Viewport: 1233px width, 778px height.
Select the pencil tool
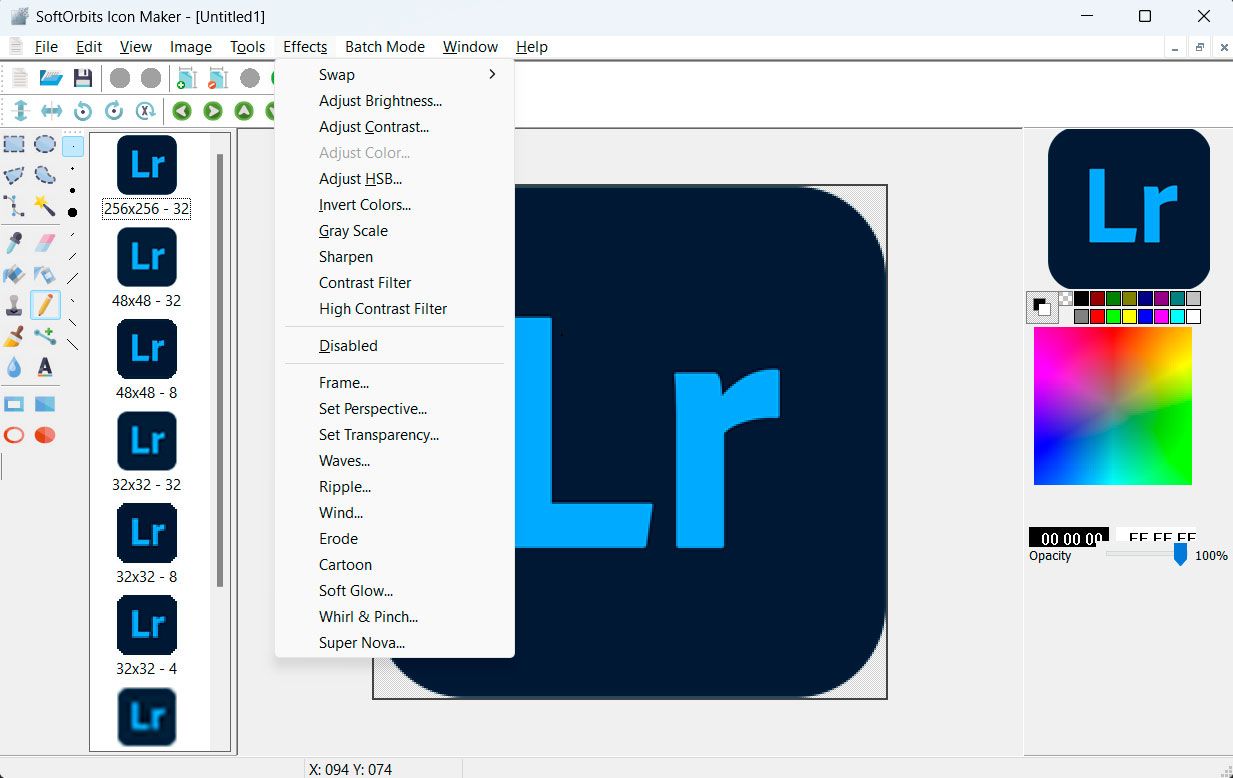tap(45, 305)
